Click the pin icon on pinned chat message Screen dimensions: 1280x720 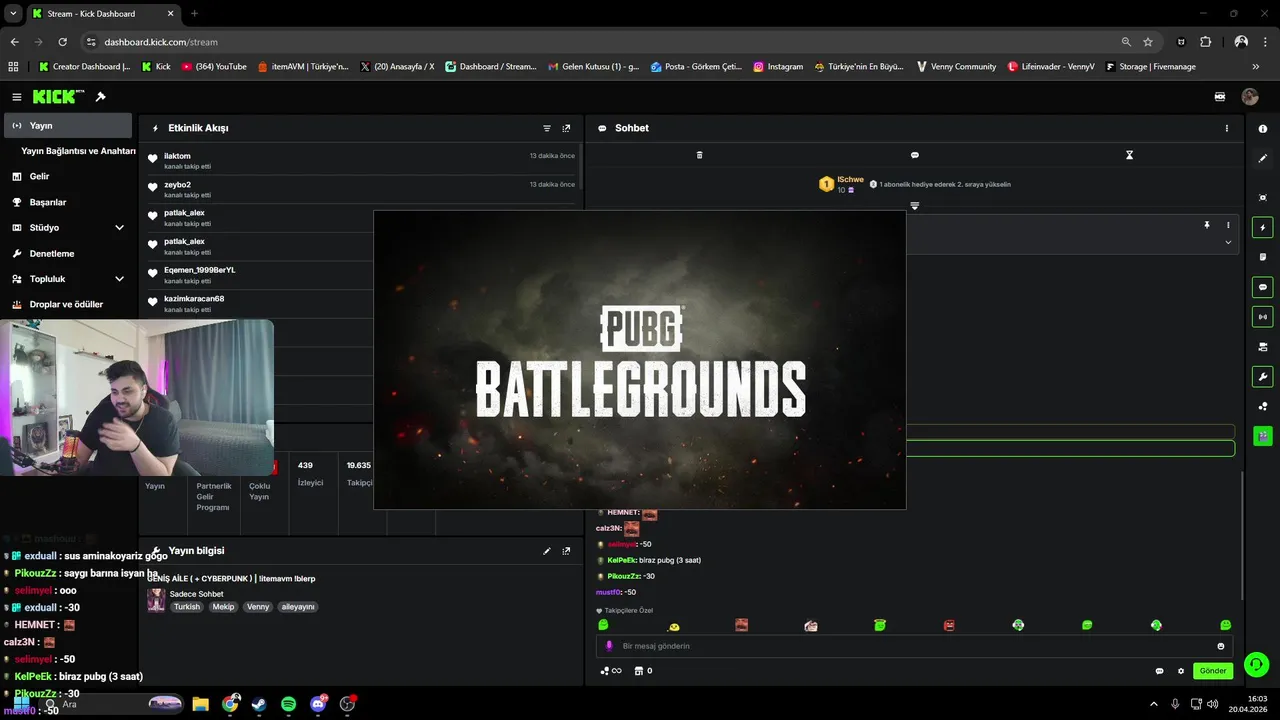(1207, 225)
